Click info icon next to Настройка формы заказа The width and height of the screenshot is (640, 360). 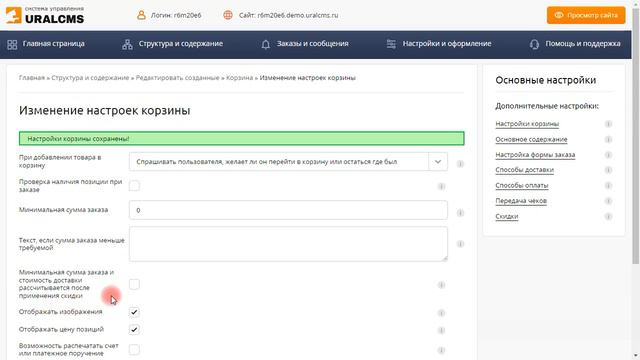[x=608, y=155]
